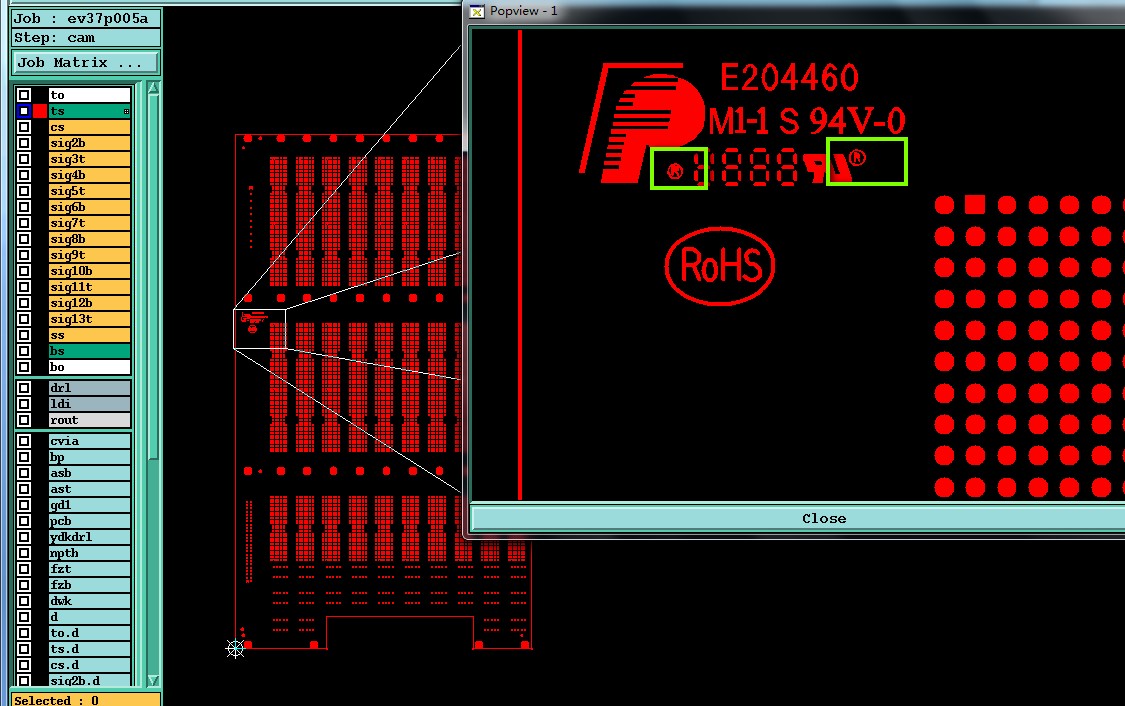Toggle checkbox for layer 'ts'
The width and height of the screenshot is (1125, 706).
(24, 111)
